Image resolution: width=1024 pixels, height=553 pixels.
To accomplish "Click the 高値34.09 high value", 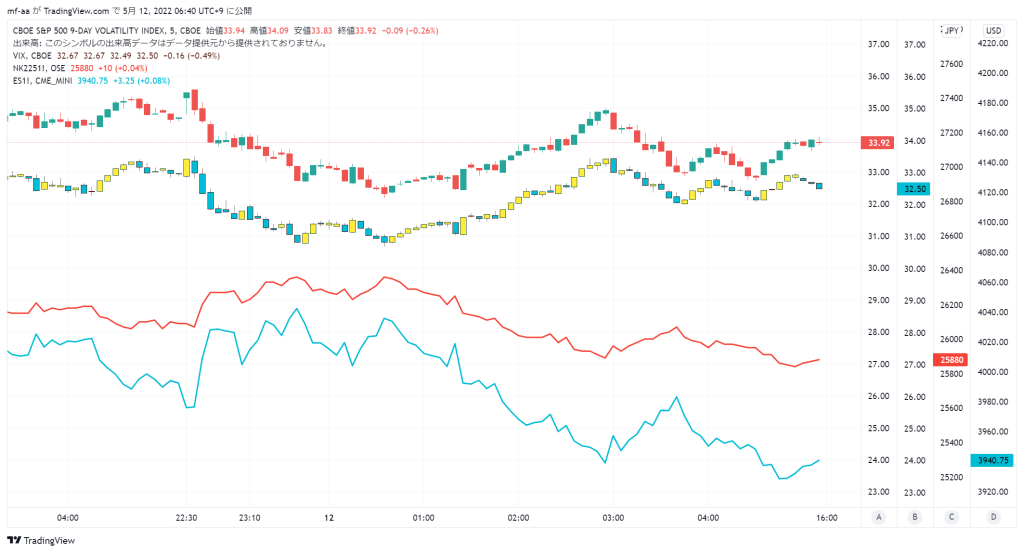I will pyautogui.click(x=269, y=31).
